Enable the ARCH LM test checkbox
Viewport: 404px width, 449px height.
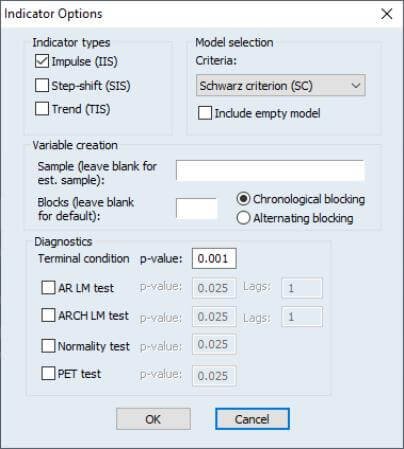point(48,315)
